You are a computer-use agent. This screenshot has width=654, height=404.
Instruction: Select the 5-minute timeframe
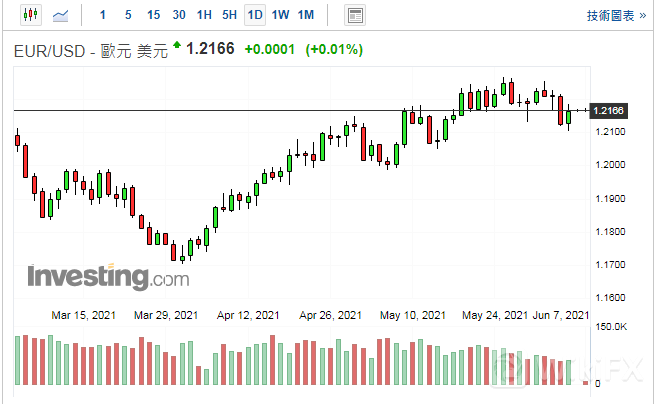(x=127, y=15)
